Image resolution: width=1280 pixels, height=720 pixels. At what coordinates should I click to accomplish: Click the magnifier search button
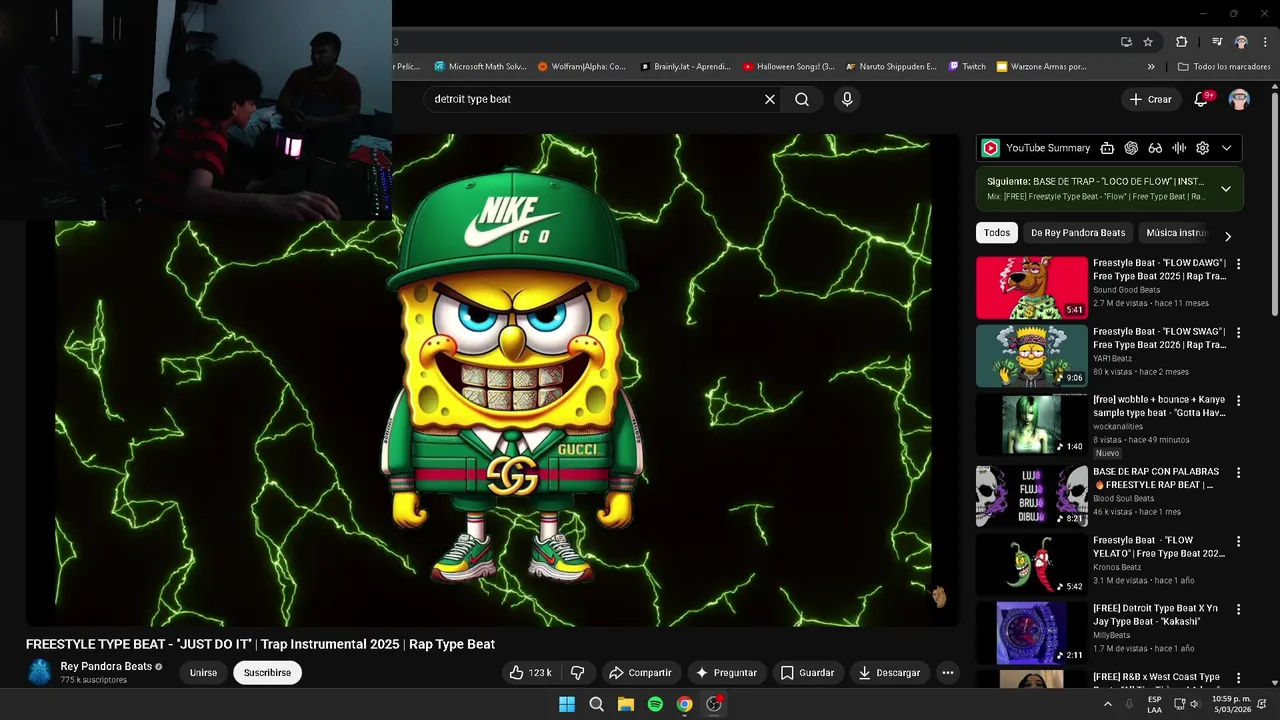point(802,99)
